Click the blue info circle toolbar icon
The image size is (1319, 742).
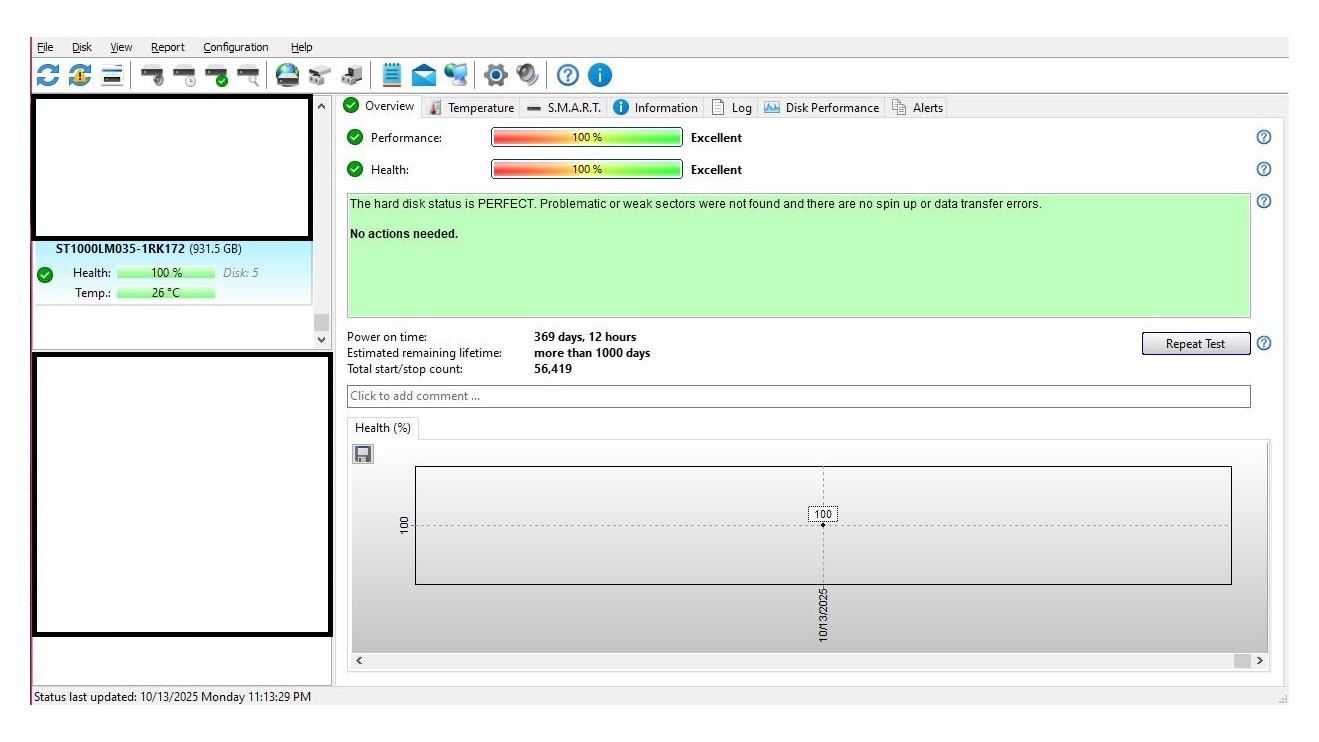click(600, 75)
